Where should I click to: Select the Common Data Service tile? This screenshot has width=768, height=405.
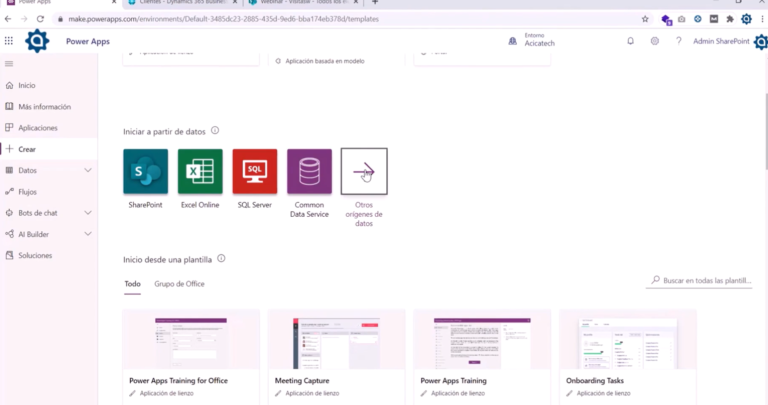point(309,171)
